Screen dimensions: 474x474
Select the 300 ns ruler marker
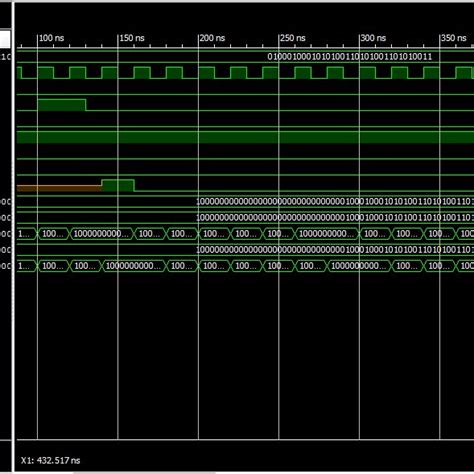(373, 38)
